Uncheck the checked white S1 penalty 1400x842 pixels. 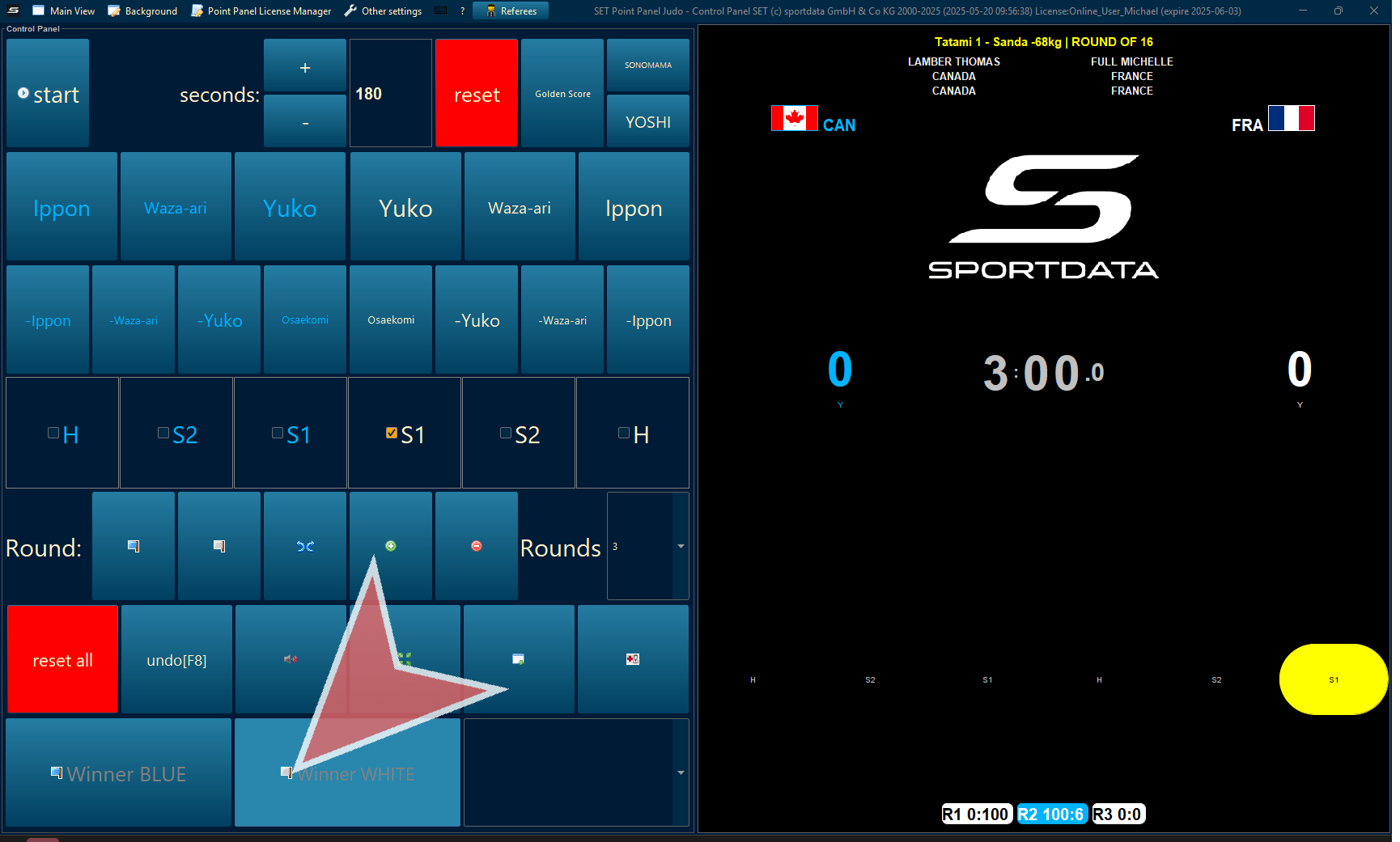[392, 434]
